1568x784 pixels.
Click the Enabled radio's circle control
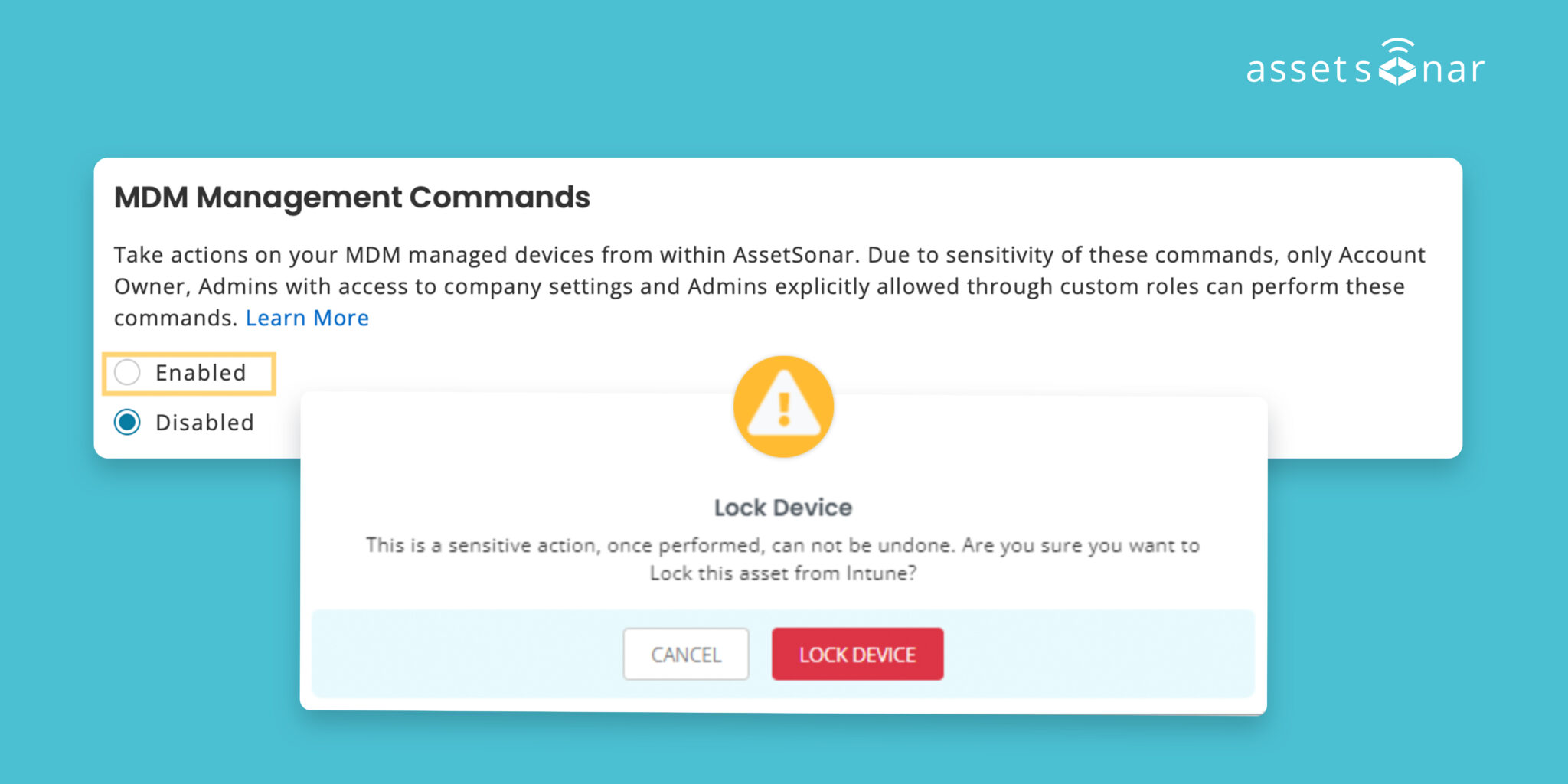pyautogui.click(x=129, y=373)
